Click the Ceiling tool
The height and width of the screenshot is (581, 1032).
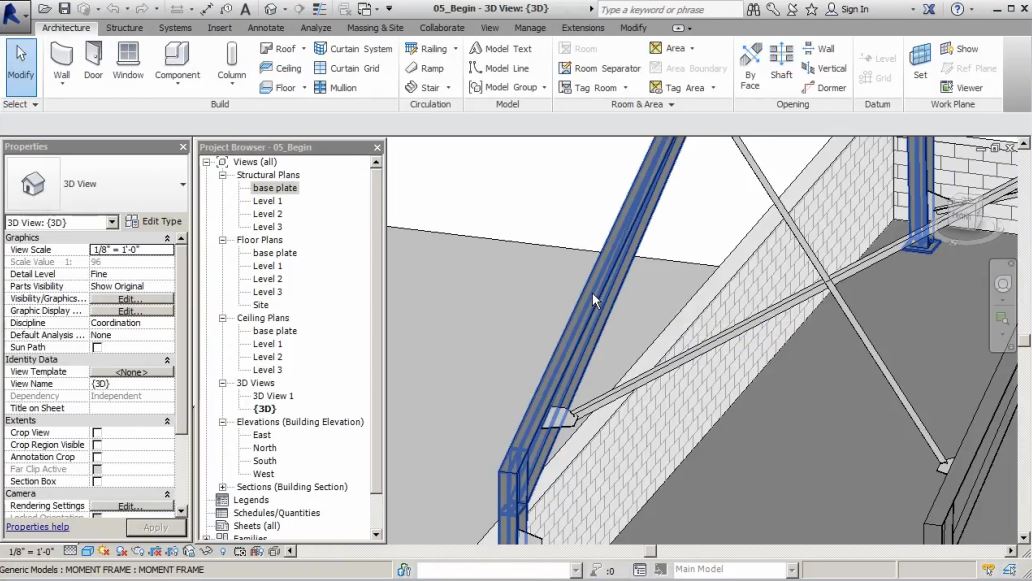click(280, 68)
